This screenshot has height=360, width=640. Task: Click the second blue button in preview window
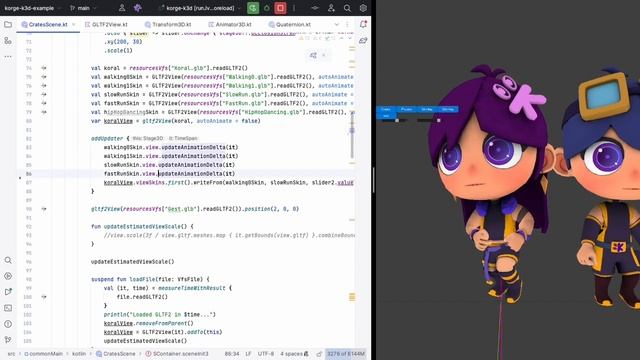[x=407, y=109]
